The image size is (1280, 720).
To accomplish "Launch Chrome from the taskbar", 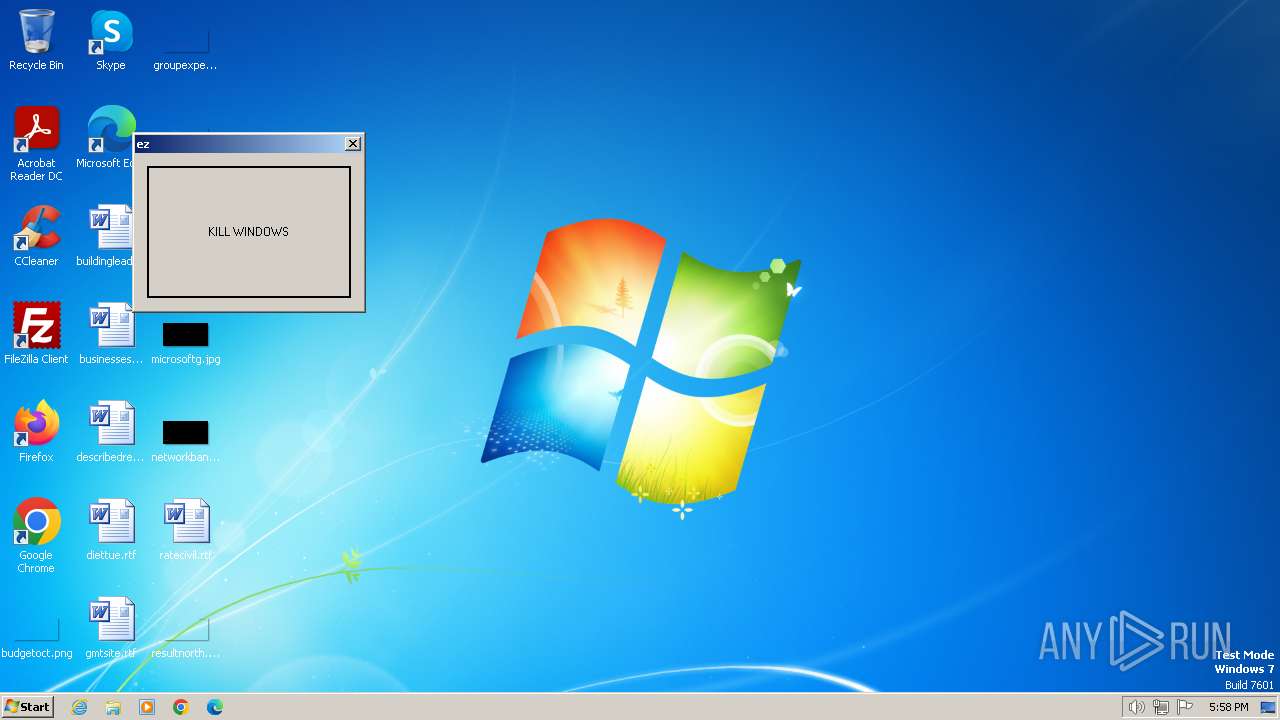I will tap(181, 707).
